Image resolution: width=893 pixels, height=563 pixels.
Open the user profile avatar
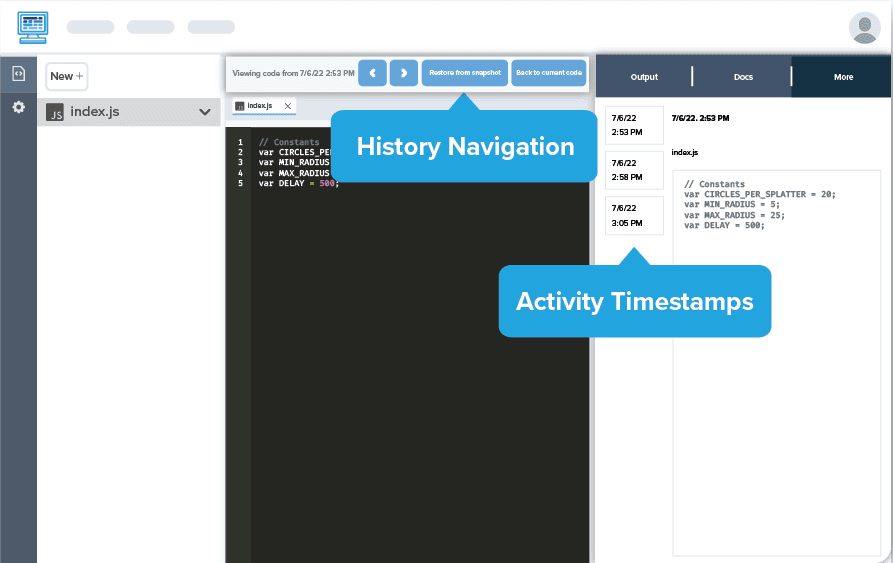pos(863,28)
